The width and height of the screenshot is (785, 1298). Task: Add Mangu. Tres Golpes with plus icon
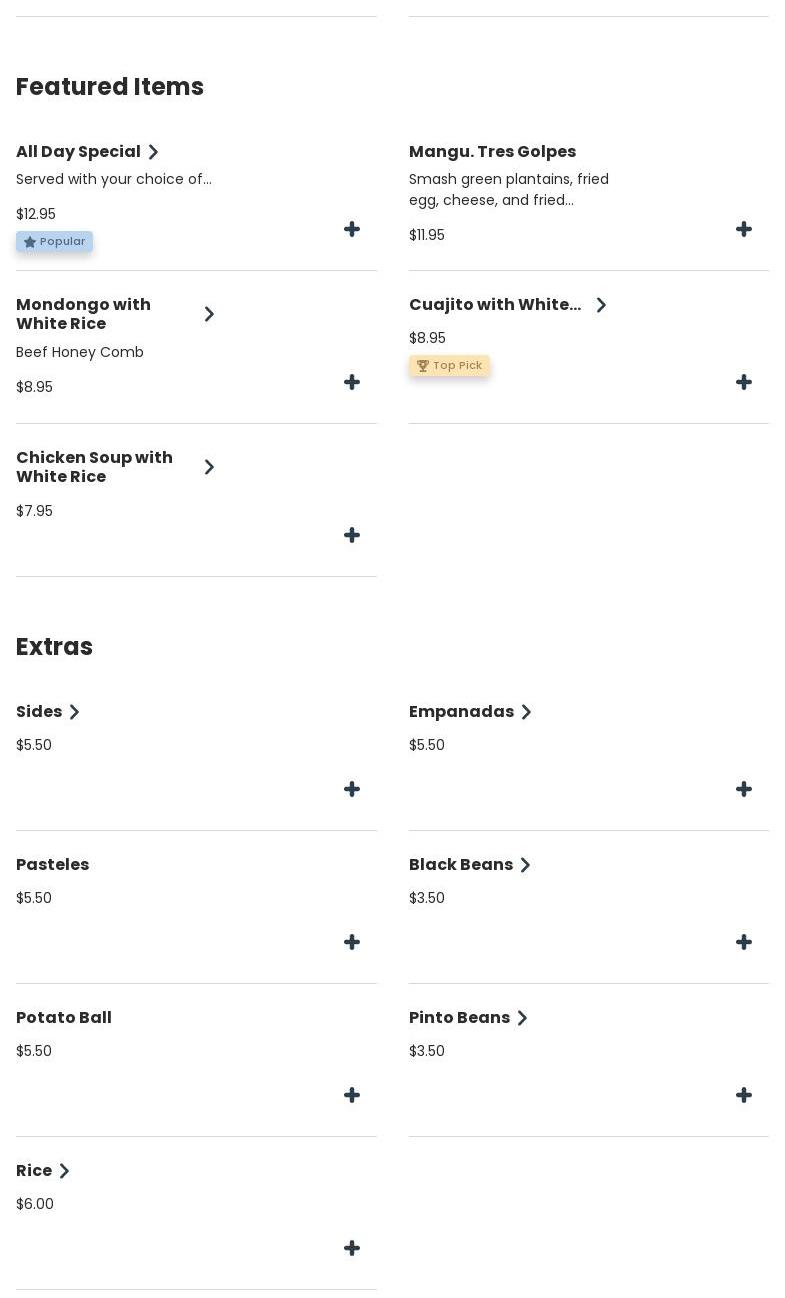744,230
